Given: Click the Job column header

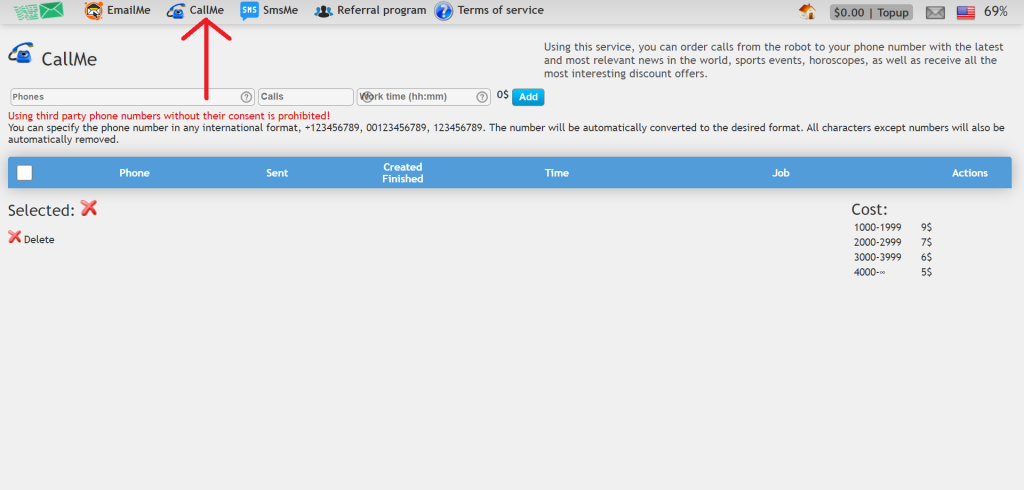Looking at the screenshot, I should [781, 173].
